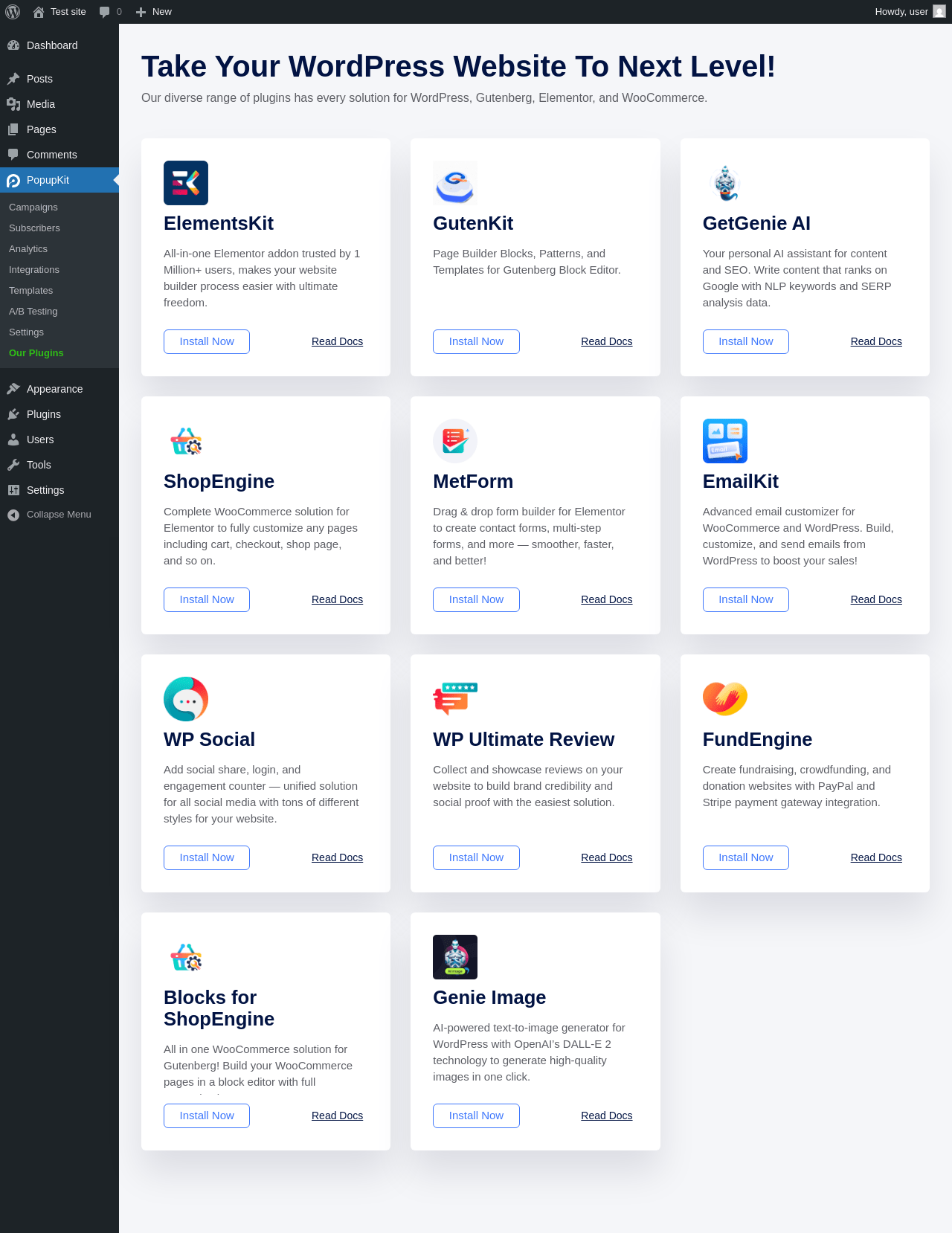Open the Subscribers submenu item
952x1233 pixels.
pos(34,228)
